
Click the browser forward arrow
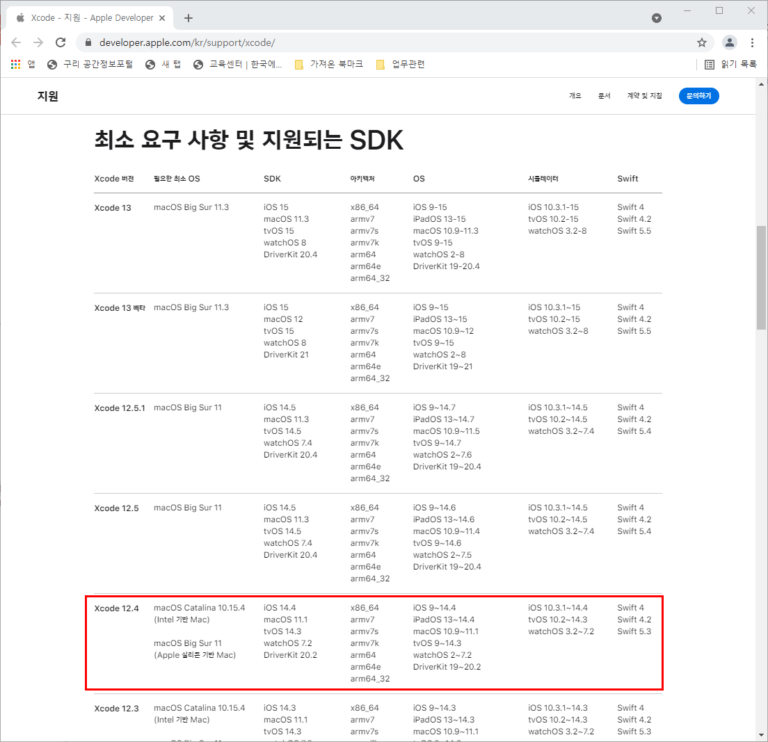tap(38, 43)
